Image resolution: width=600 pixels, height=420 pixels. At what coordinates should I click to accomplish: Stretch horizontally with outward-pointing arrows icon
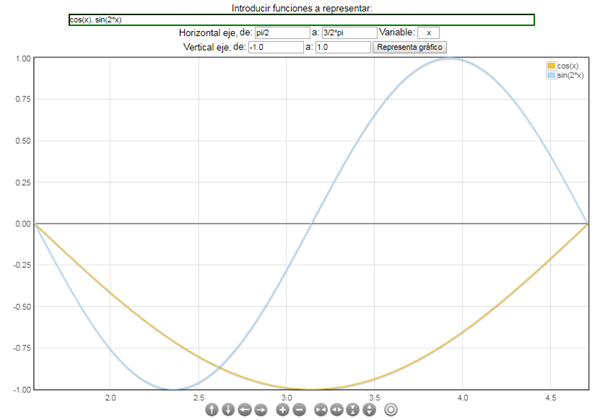[337, 410]
